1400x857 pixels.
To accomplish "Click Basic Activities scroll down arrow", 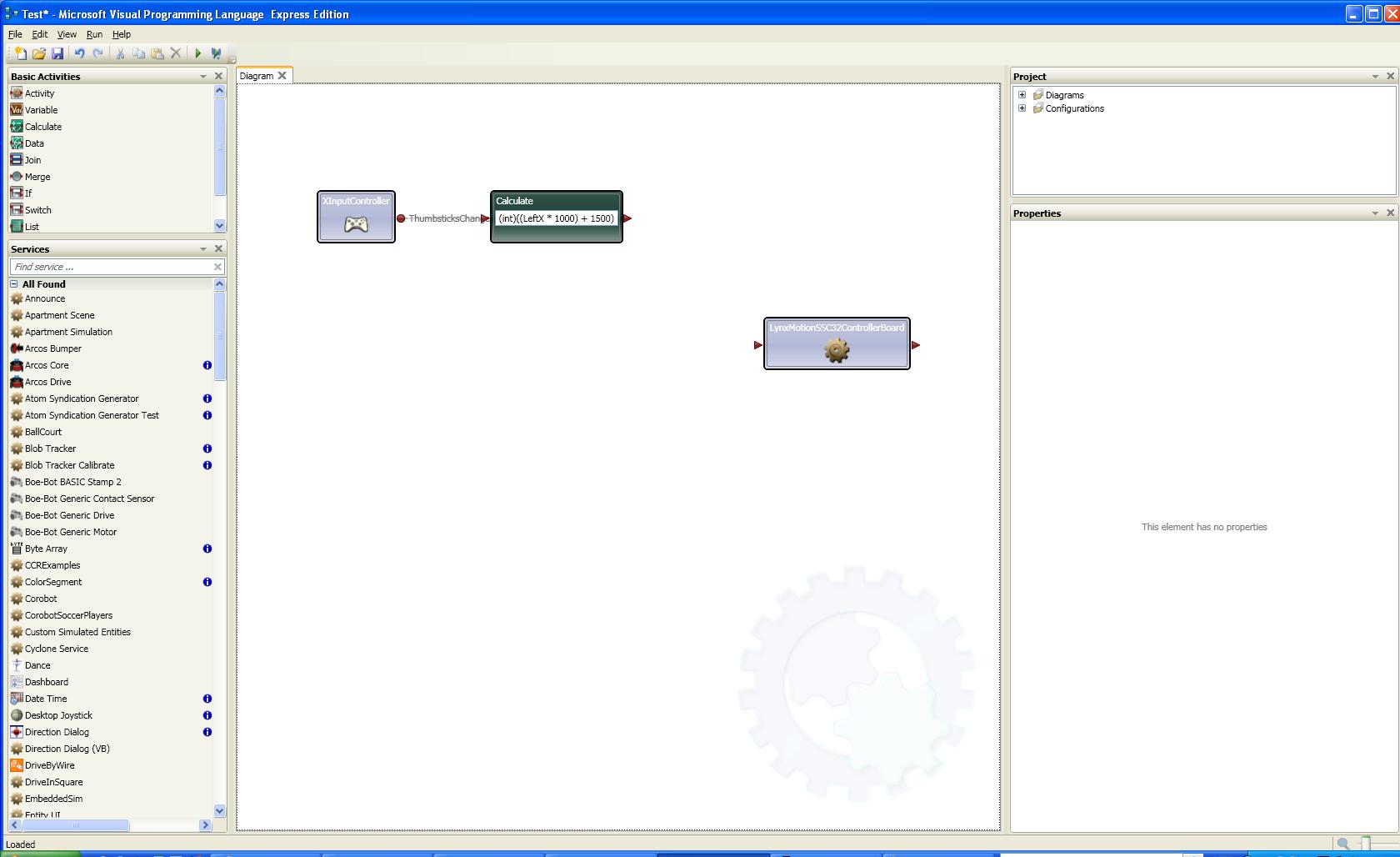I will [220, 225].
